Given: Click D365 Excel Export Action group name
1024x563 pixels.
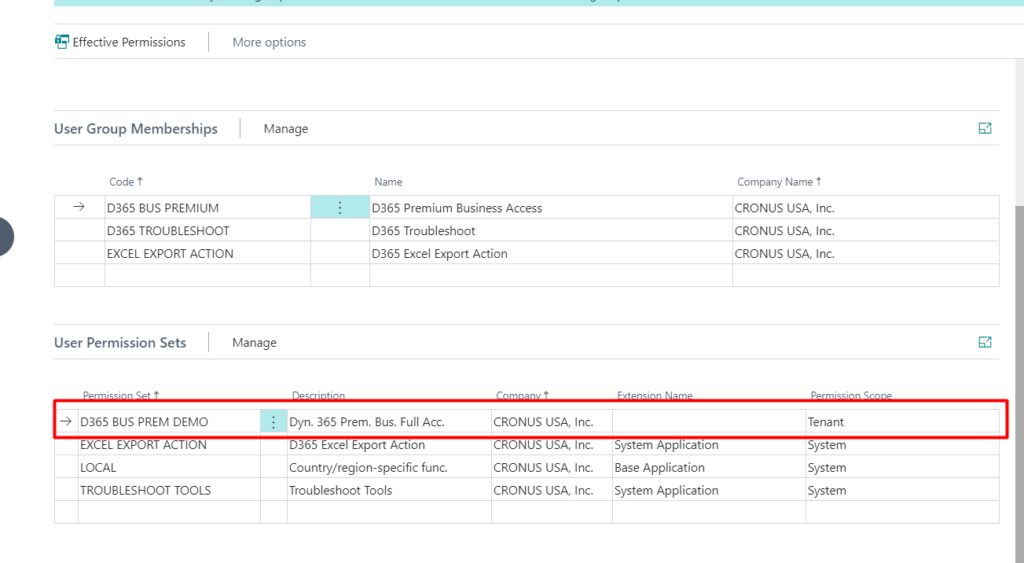Looking at the screenshot, I should click(x=551, y=253).
